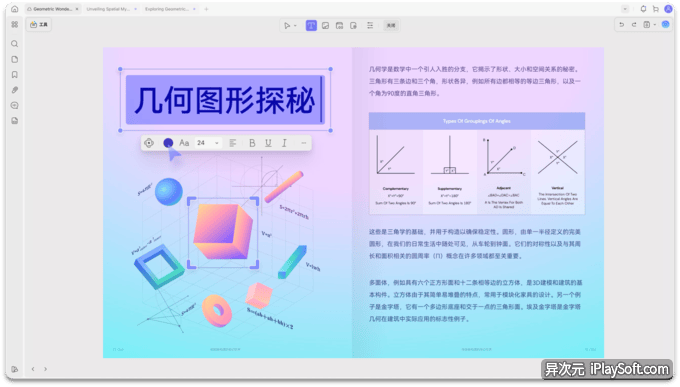This screenshot has height=387, width=680.
Task: Open the search panel in sidebar
Action: coord(14,44)
